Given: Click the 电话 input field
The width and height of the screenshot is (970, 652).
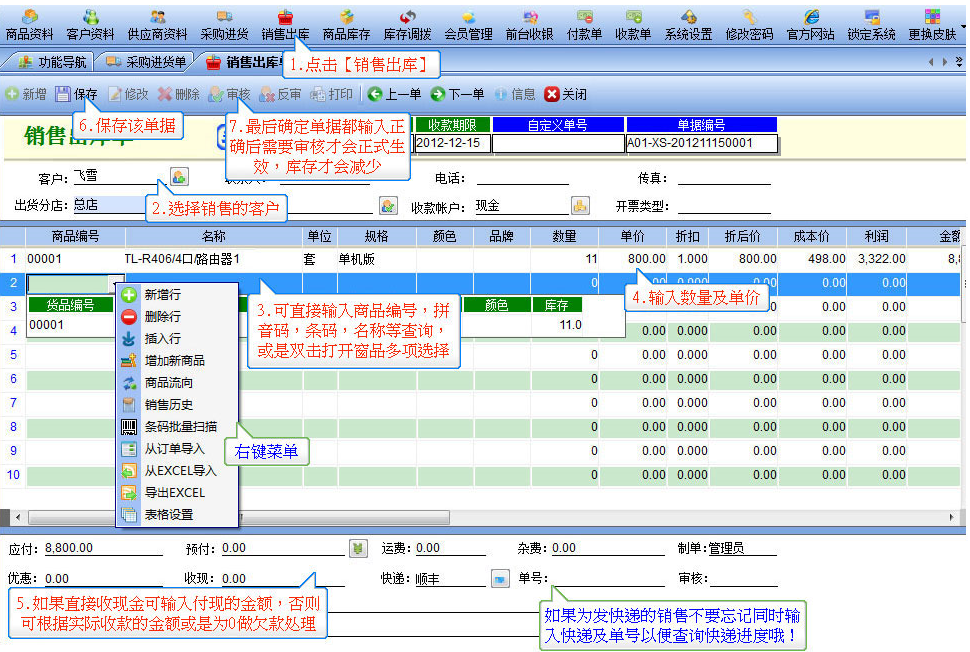Looking at the screenshot, I should pos(523,178).
